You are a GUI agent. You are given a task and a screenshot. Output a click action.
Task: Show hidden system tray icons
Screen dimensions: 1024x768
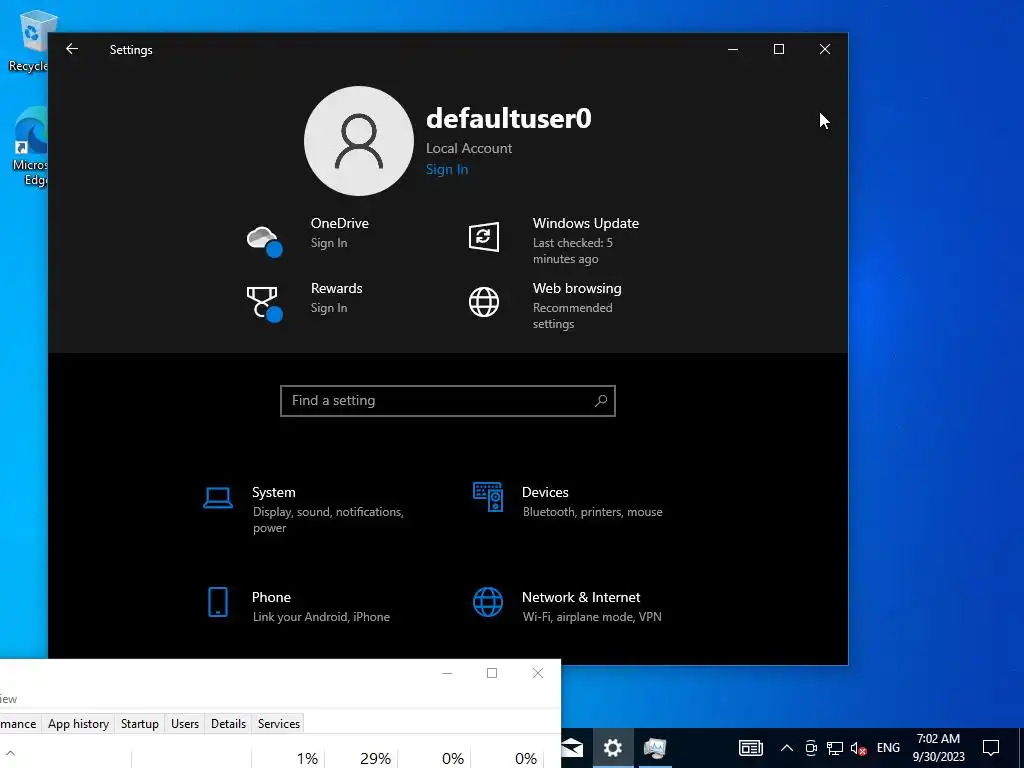787,748
